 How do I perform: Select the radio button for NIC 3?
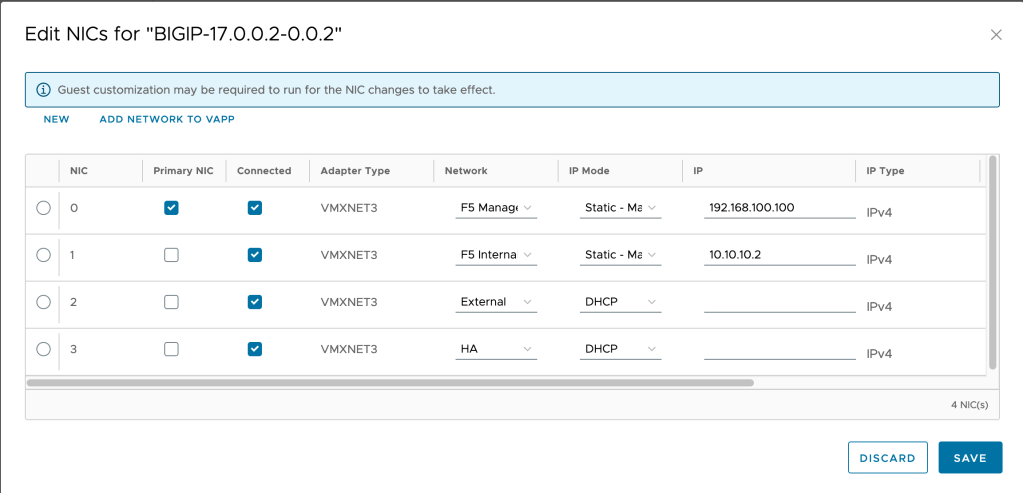coord(43,349)
